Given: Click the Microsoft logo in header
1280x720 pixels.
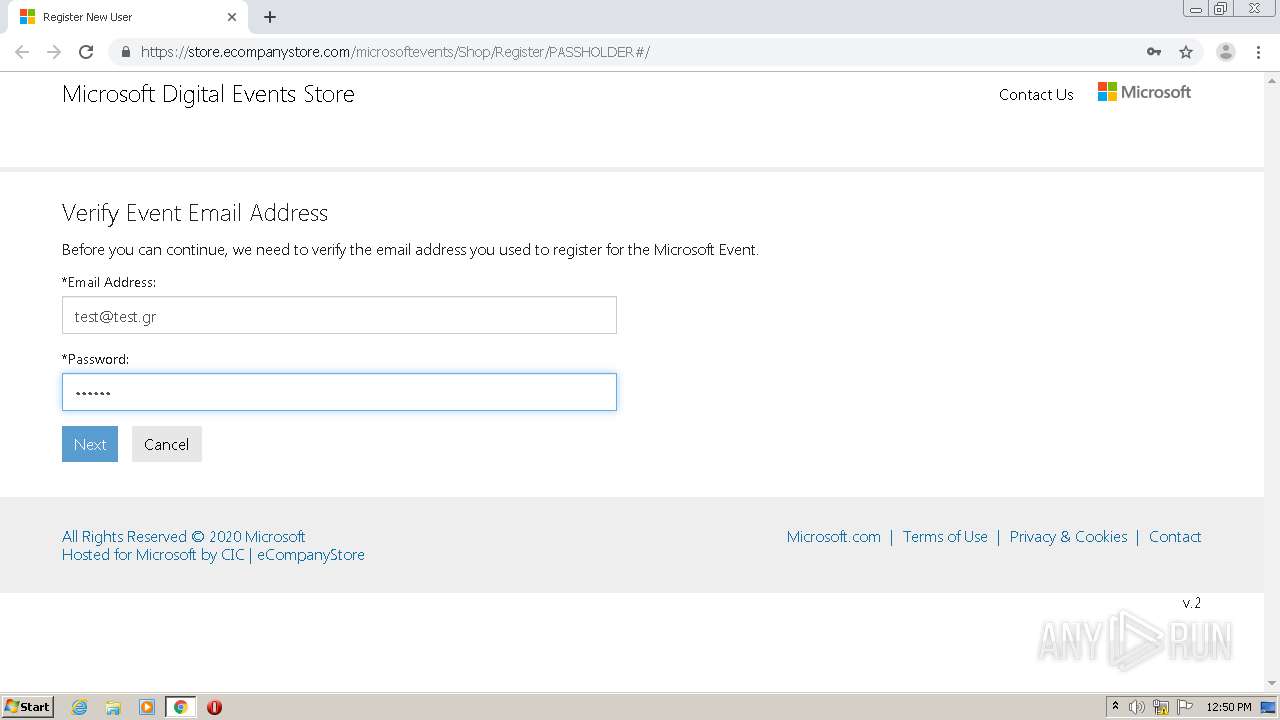Looking at the screenshot, I should coord(1144,92).
